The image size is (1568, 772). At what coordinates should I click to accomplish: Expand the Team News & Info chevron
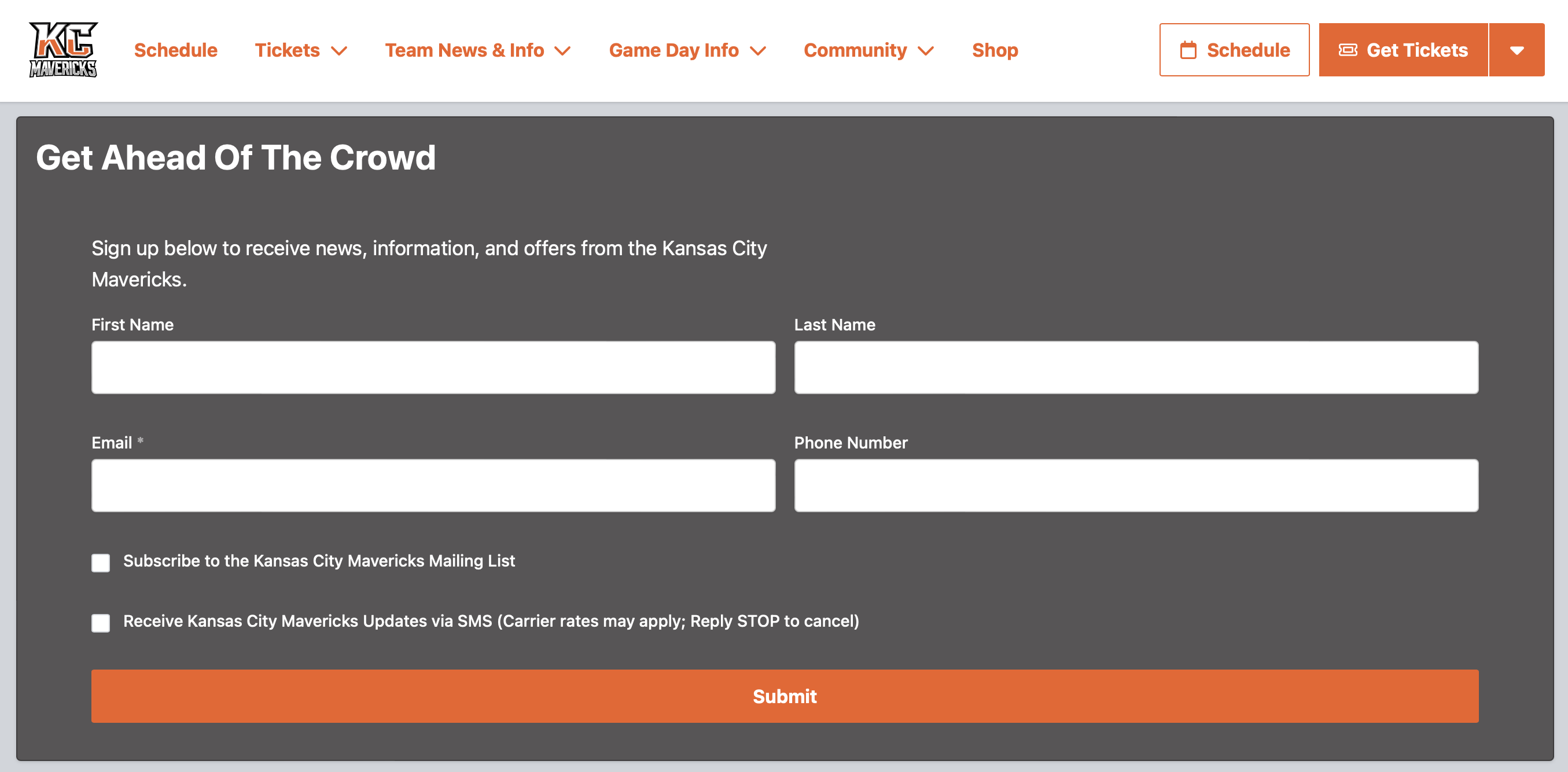(563, 50)
